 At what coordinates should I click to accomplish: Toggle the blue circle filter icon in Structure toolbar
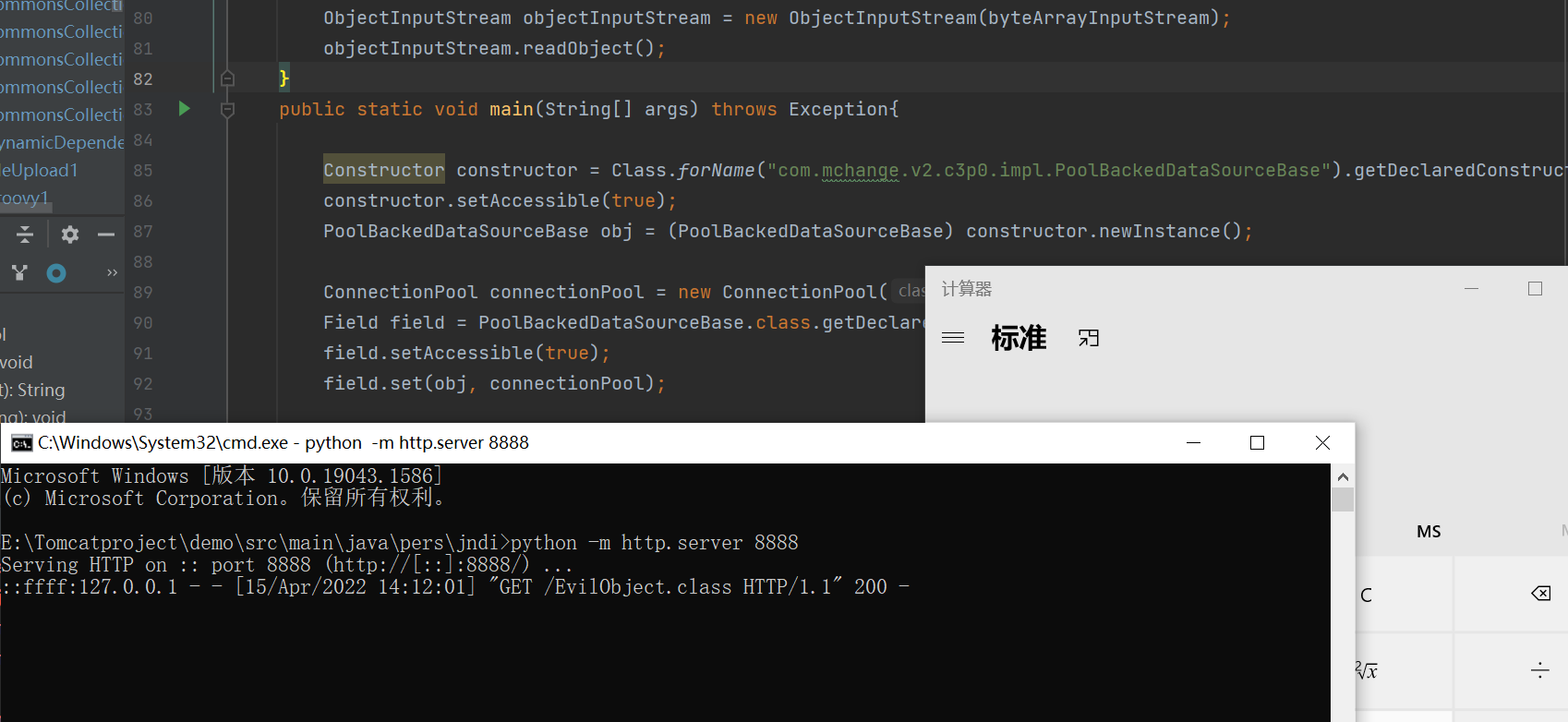coord(56,272)
